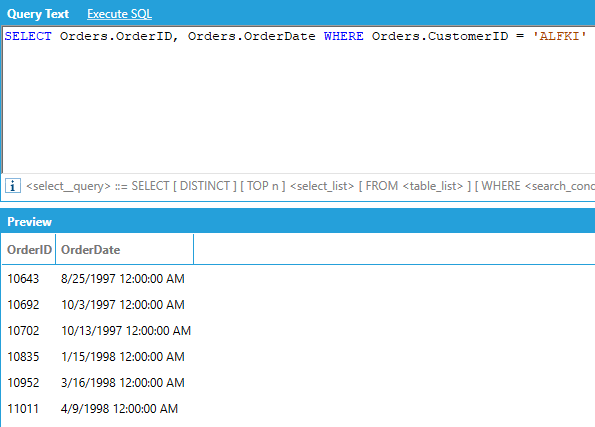Select the Preview panel header
Screen dimensions: 595x427
[298, 222]
